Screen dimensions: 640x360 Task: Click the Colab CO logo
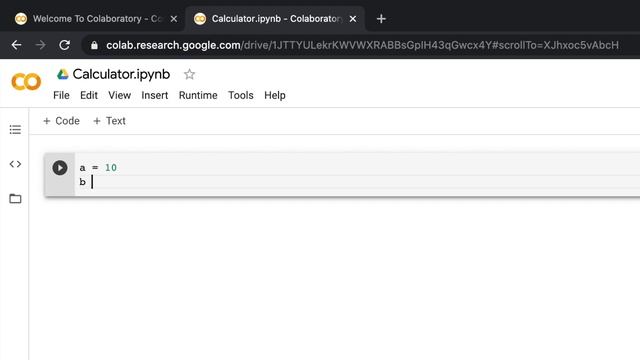pyautogui.click(x=26, y=82)
